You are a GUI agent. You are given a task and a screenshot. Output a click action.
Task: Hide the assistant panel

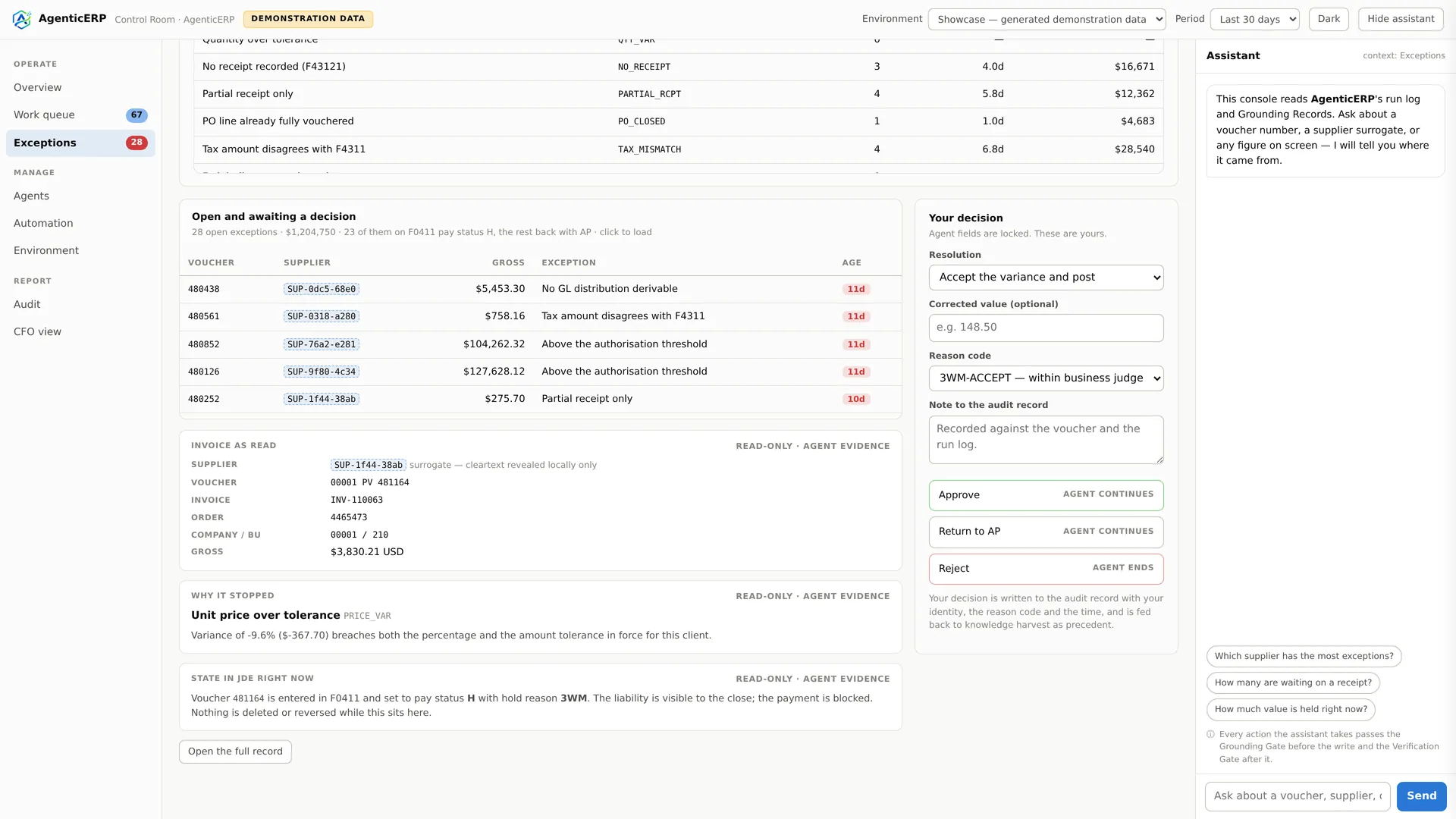(1401, 20)
